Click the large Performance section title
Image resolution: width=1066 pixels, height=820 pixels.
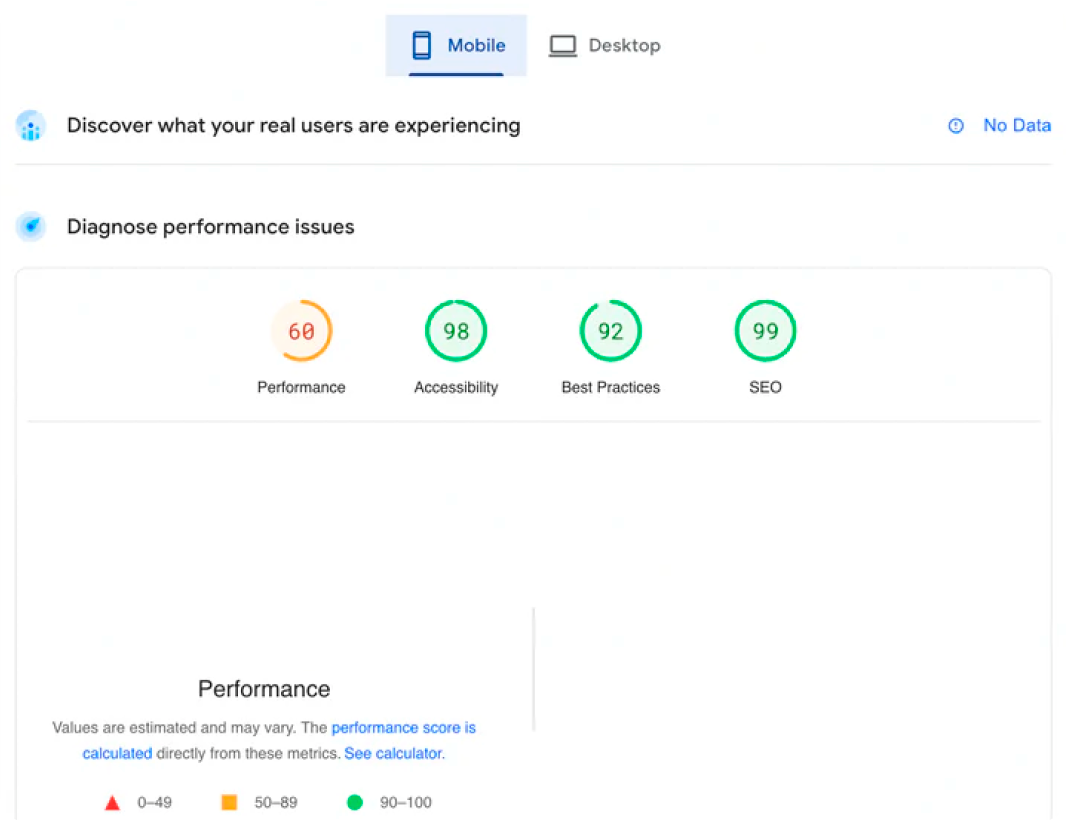coord(264,689)
